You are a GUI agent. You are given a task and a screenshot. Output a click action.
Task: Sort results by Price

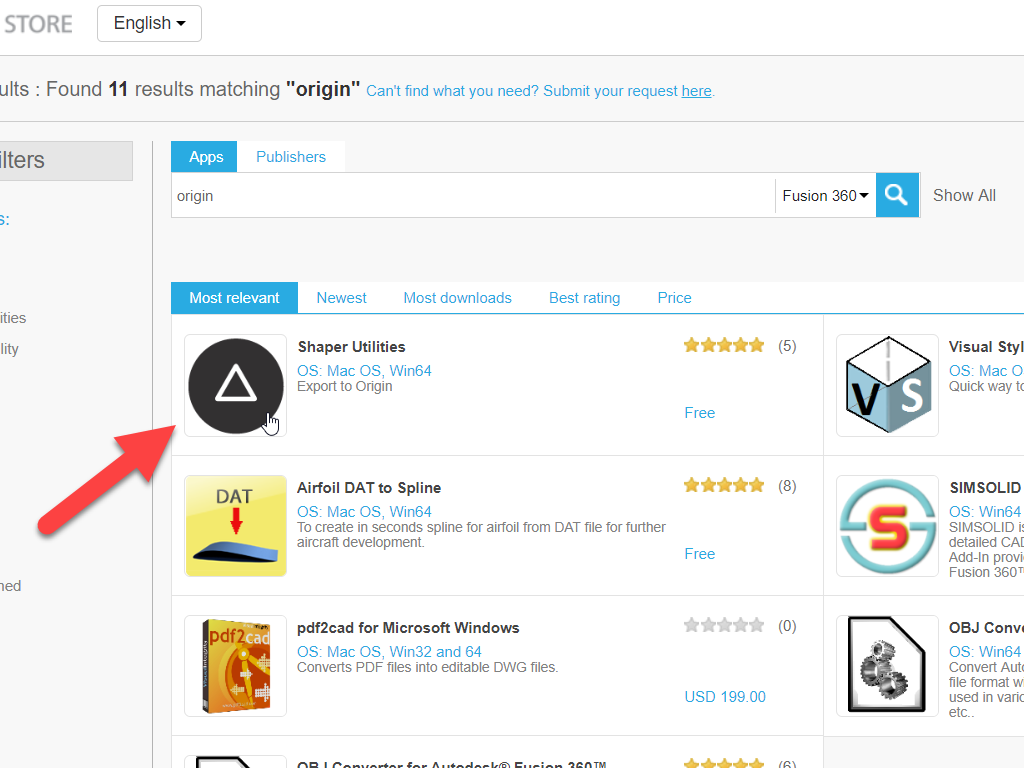pos(674,298)
